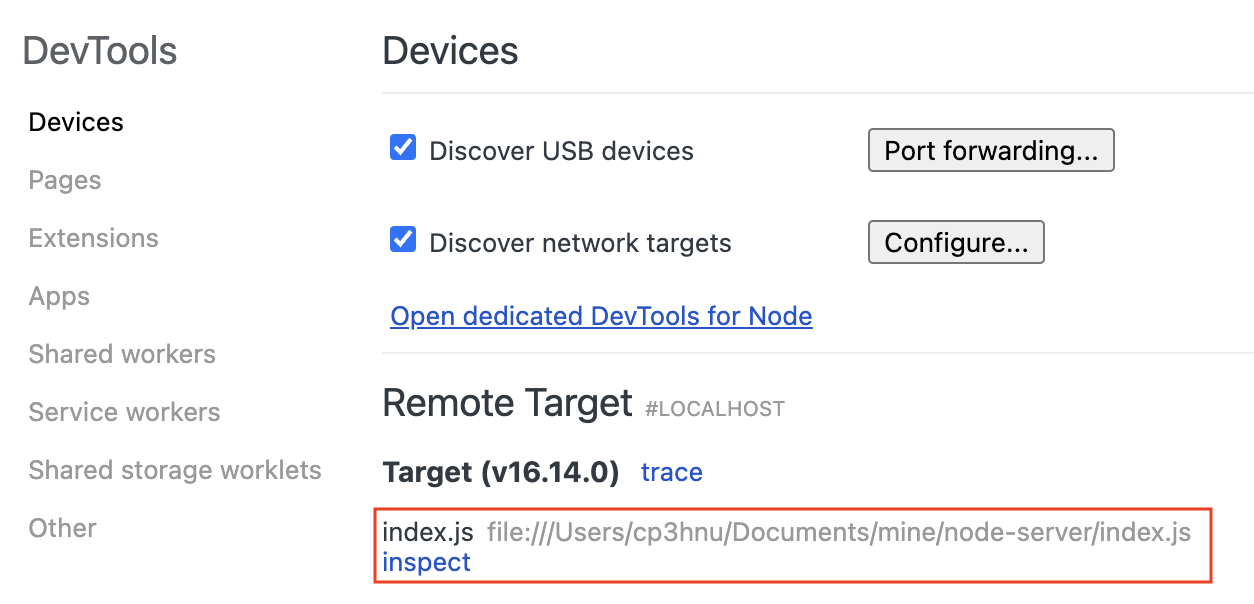Select Shared storage worklets

click(175, 470)
